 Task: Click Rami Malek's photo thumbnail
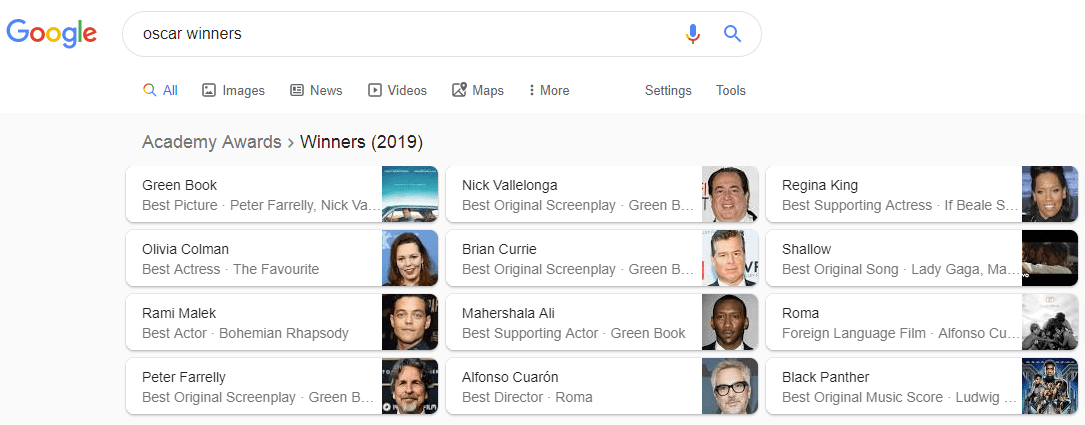tap(410, 322)
